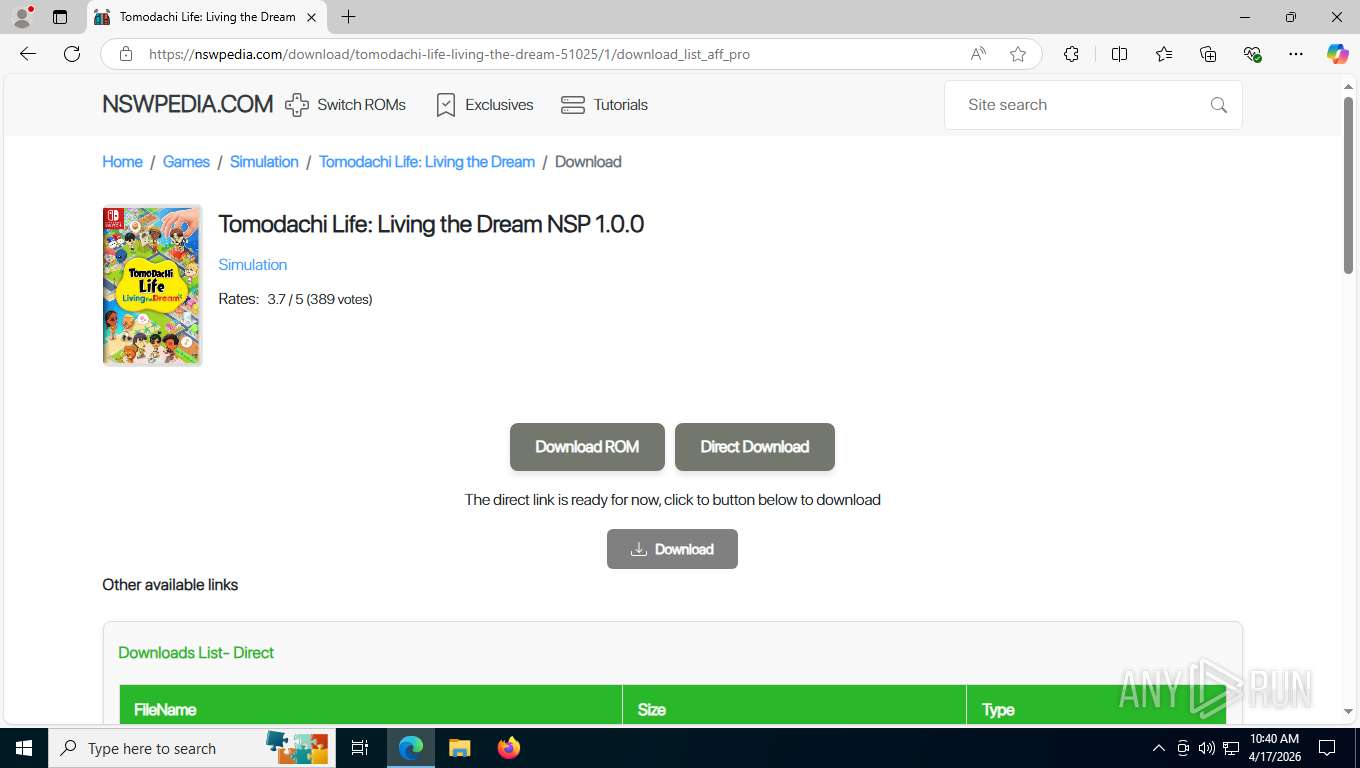Open Favorites list icon

point(1164,54)
